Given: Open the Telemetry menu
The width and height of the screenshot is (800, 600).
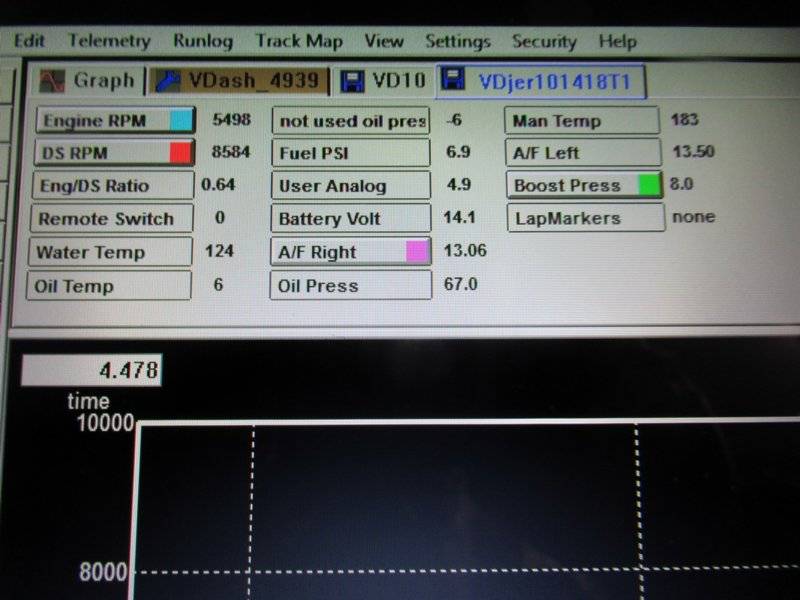Looking at the screenshot, I should [x=109, y=41].
